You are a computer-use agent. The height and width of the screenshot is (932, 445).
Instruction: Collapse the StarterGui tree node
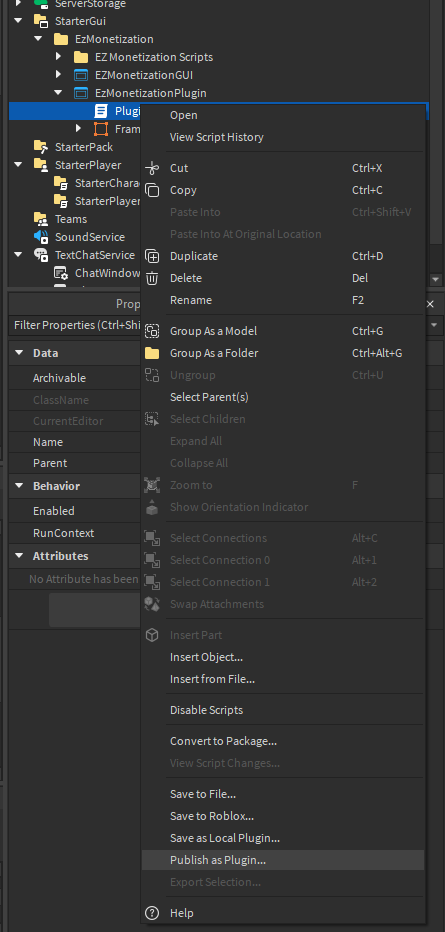click(x=19, y=21)
